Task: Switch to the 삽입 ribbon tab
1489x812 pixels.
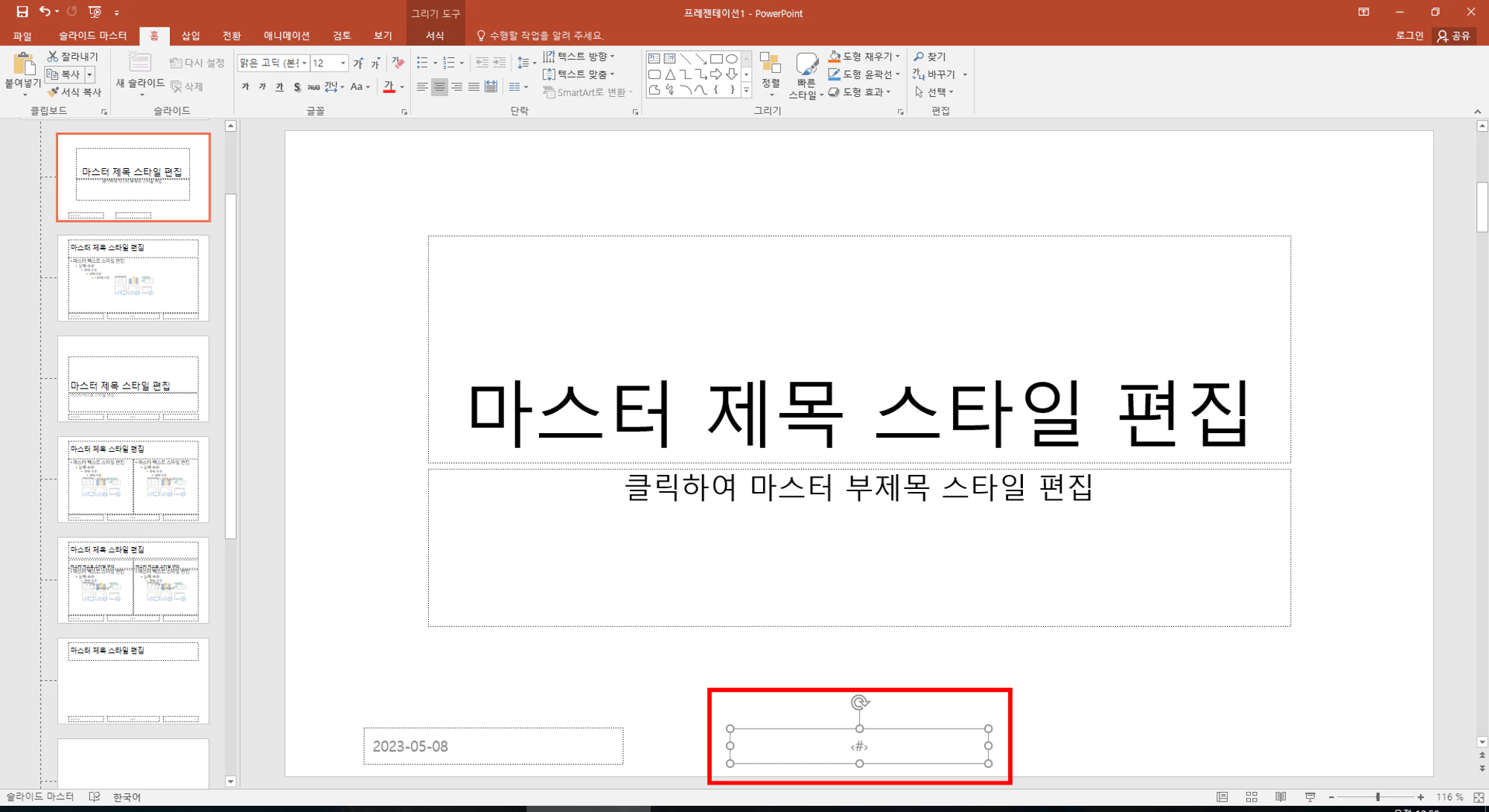Action: pos(190,35)
